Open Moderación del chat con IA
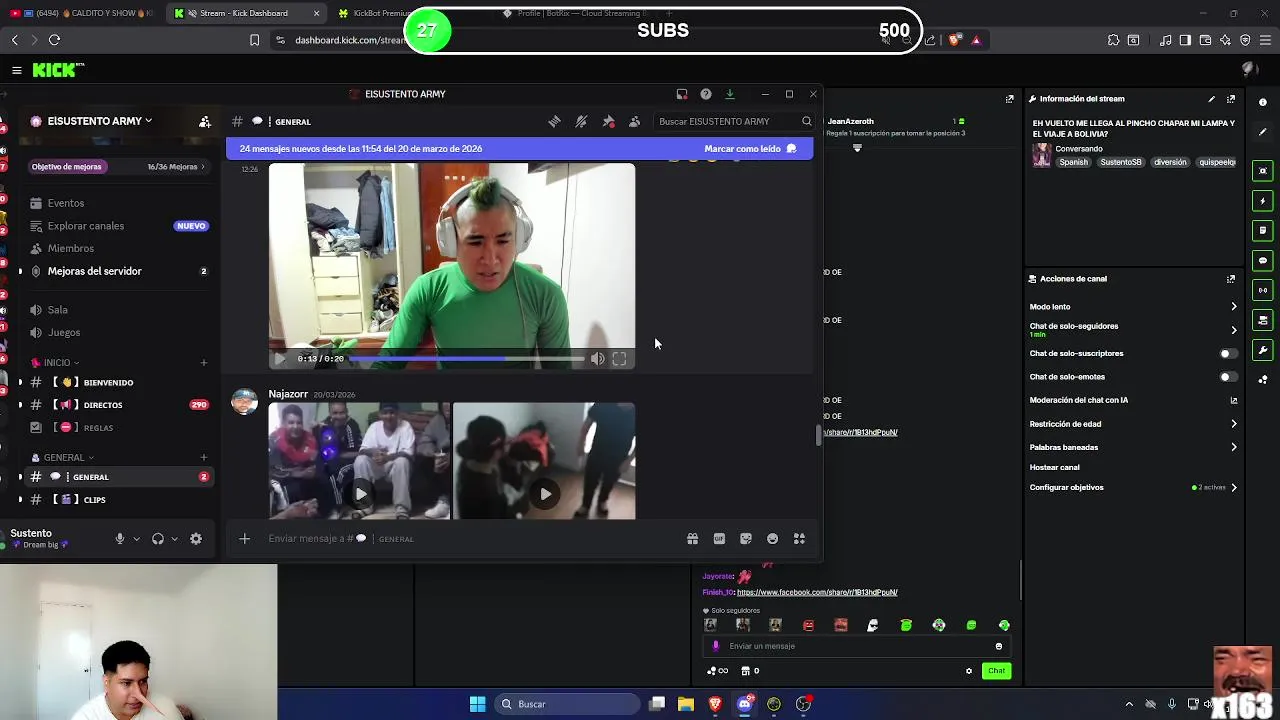The height and width of the screenshot is (720, 1280). [1133, 400]
